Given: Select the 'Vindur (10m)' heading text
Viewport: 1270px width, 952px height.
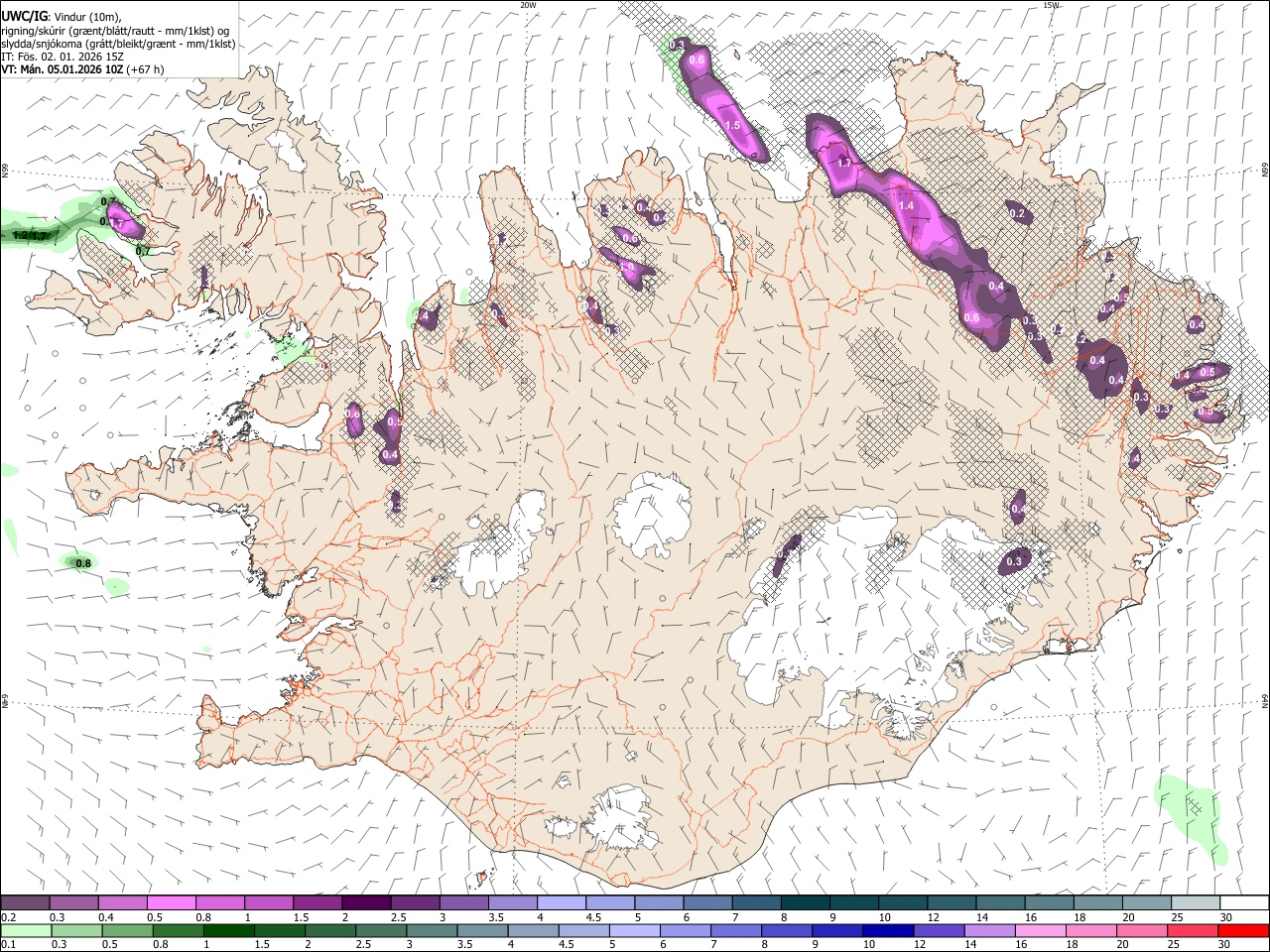Looking at the screenshot, I should pyautogui.click(x=86, y=16).
